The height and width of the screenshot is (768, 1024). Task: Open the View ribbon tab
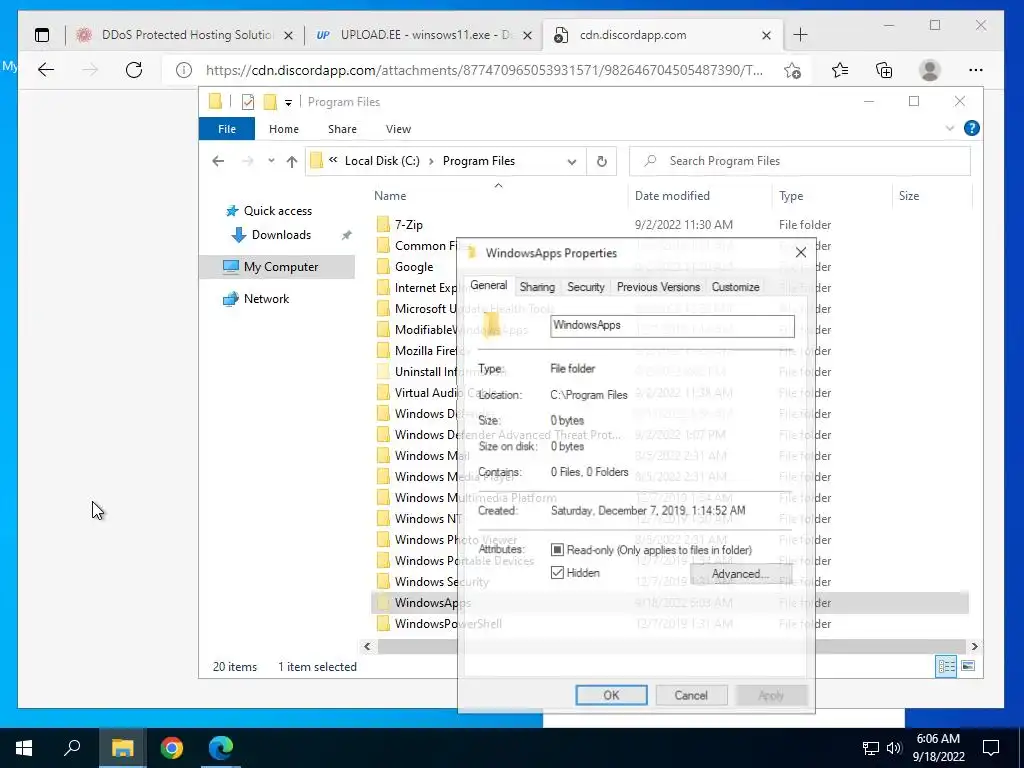pos(398,129)
